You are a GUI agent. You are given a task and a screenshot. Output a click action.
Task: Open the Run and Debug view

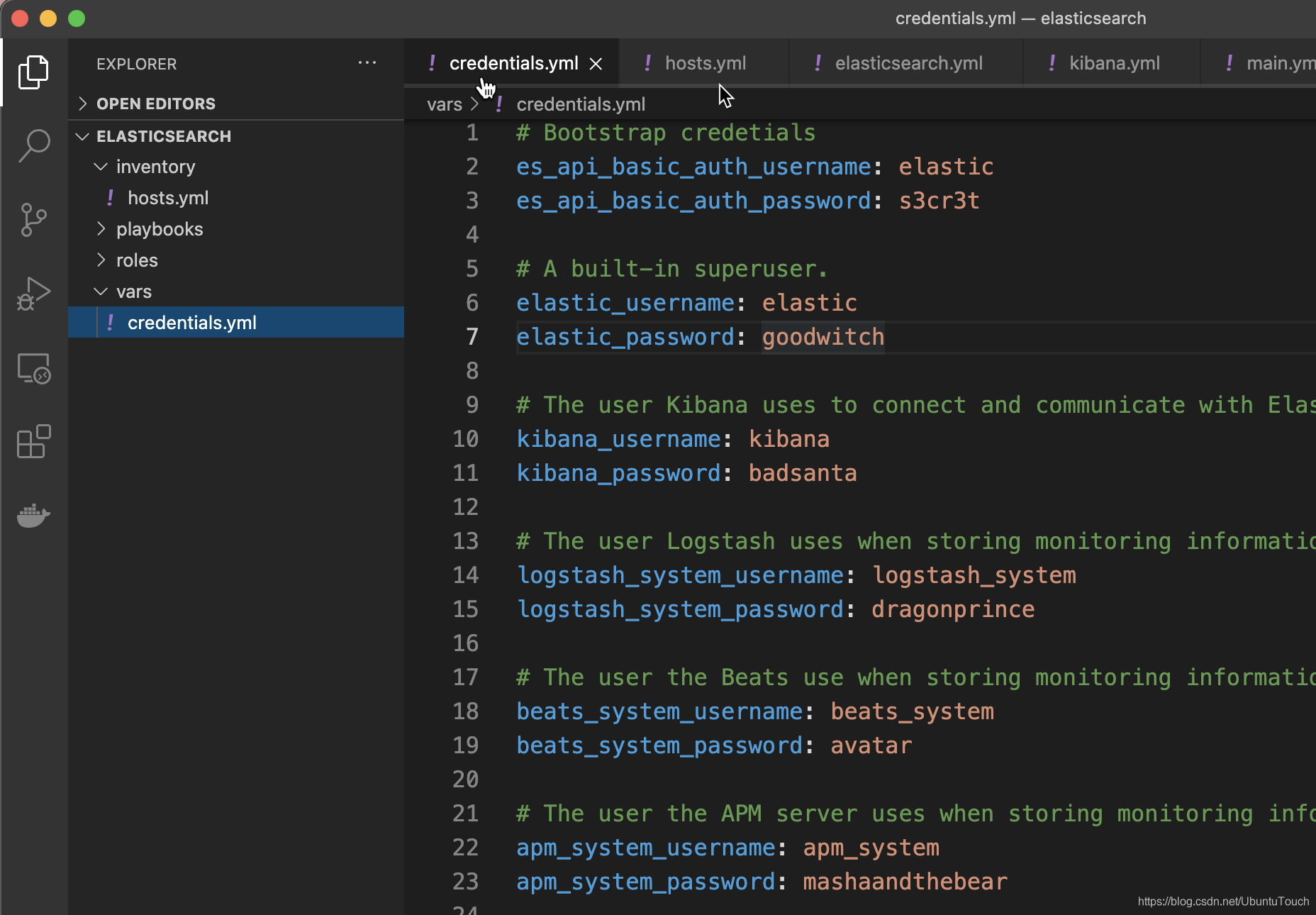(33, 293)
